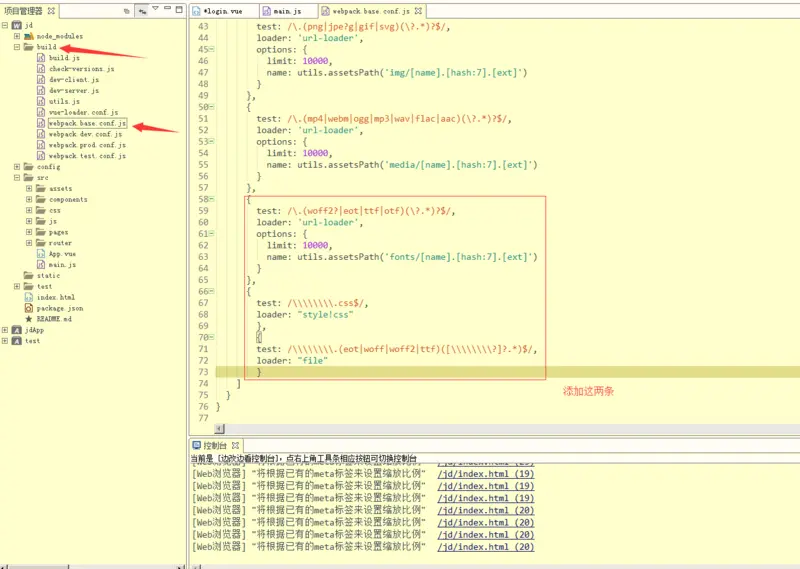Screen dimensions: 800x569
Task: Expand the router folder
Action: click(29, 242)
